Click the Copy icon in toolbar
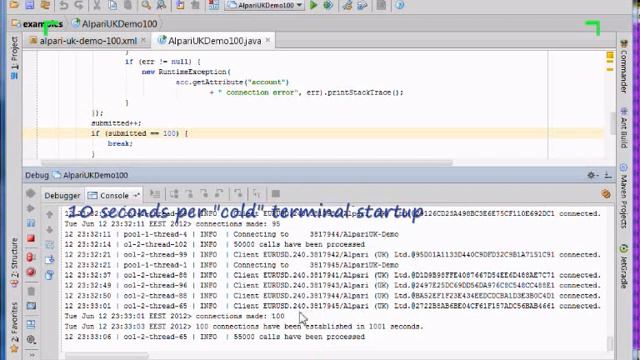This screenshot has width=640, height=360. coord(112,5)
